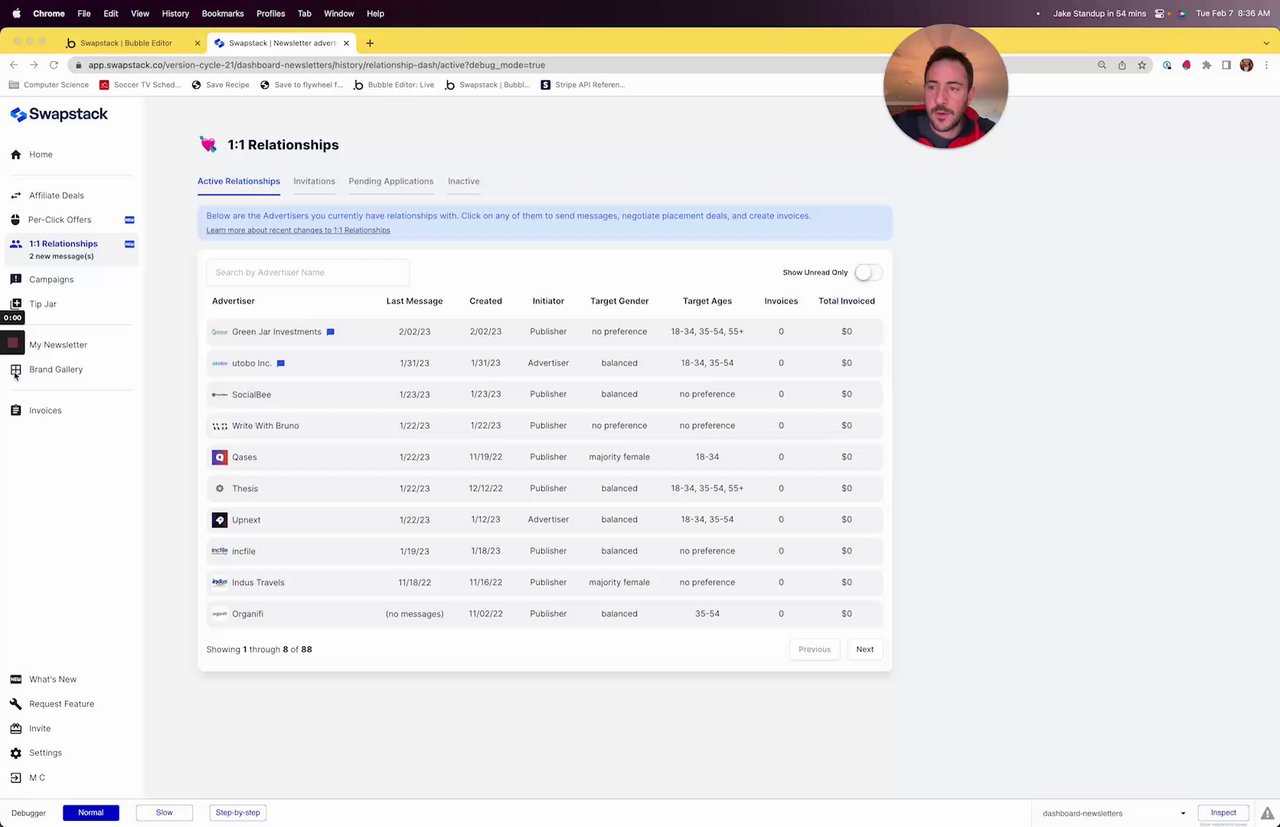This screenshot has height=827, width=1280.
Task: Open Chrome's Extensions puzzle icon
Action: 1207,65
